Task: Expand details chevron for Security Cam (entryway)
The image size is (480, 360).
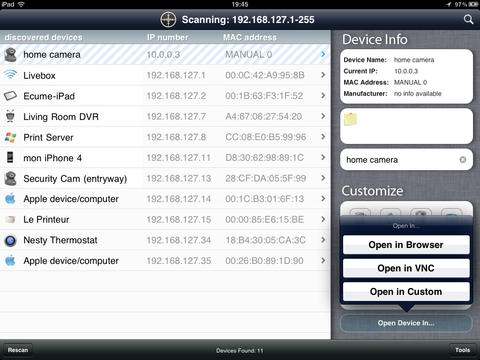Action: pyautogui.click(x=323, y=178)
